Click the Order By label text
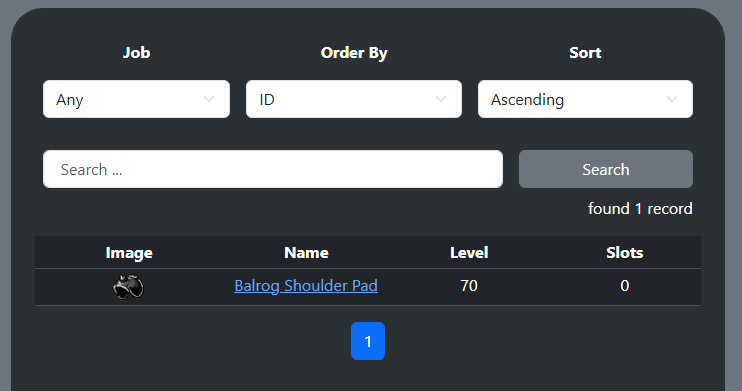 [354, 53]
